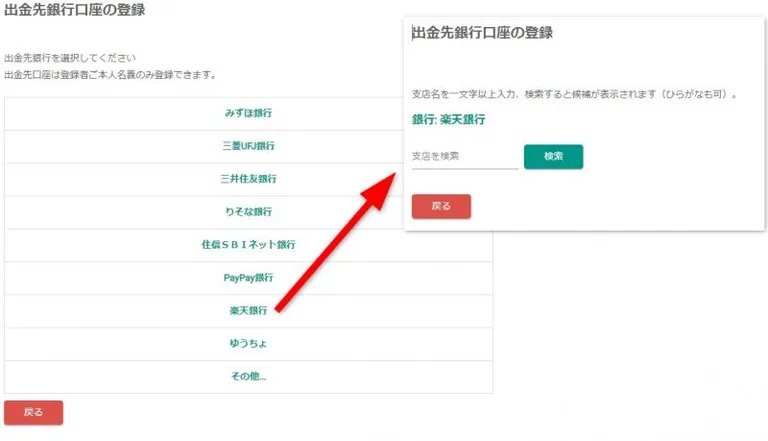
Task: Choose 住信SBIネット銀行 option
Action: click(248, 245)
